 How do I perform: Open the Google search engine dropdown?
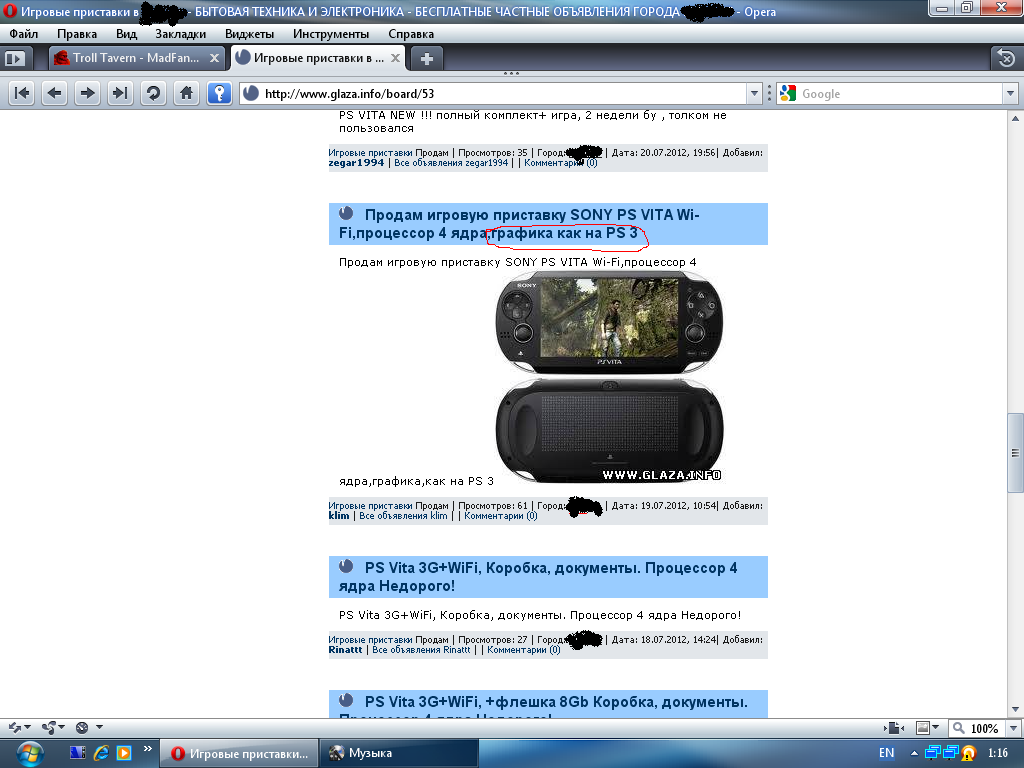tap(788, 94)
